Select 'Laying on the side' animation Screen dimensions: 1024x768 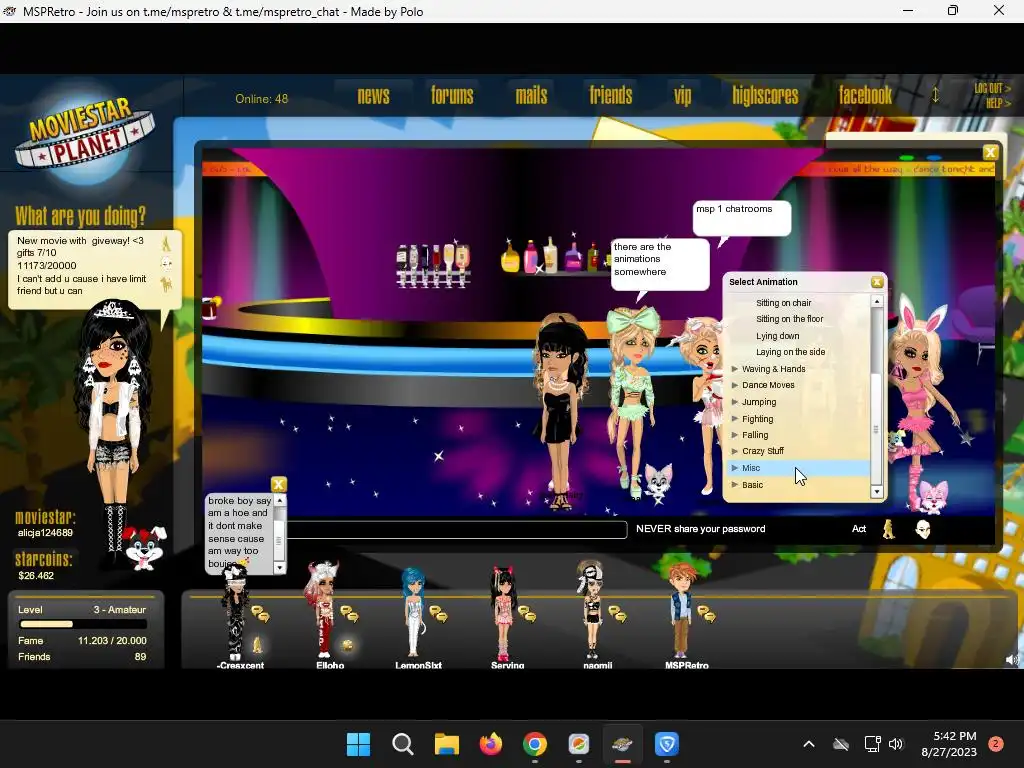click(x=790, y=352)
